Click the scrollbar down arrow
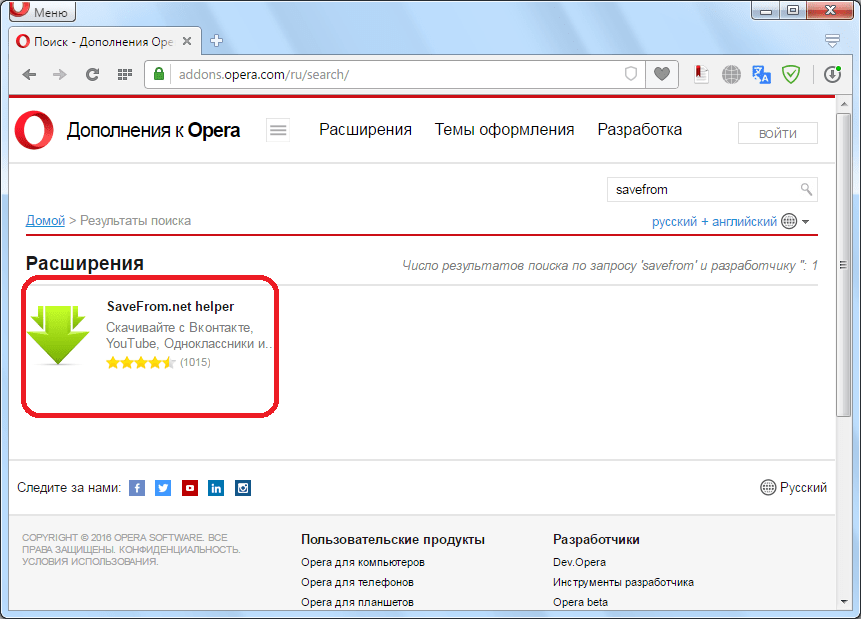The width and height of the screenshot is (861, 619). click(x=844, y=601)
